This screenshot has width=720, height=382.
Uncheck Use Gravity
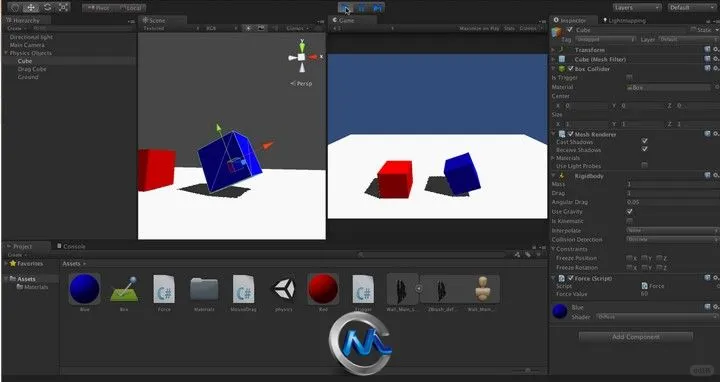point(630,212)
